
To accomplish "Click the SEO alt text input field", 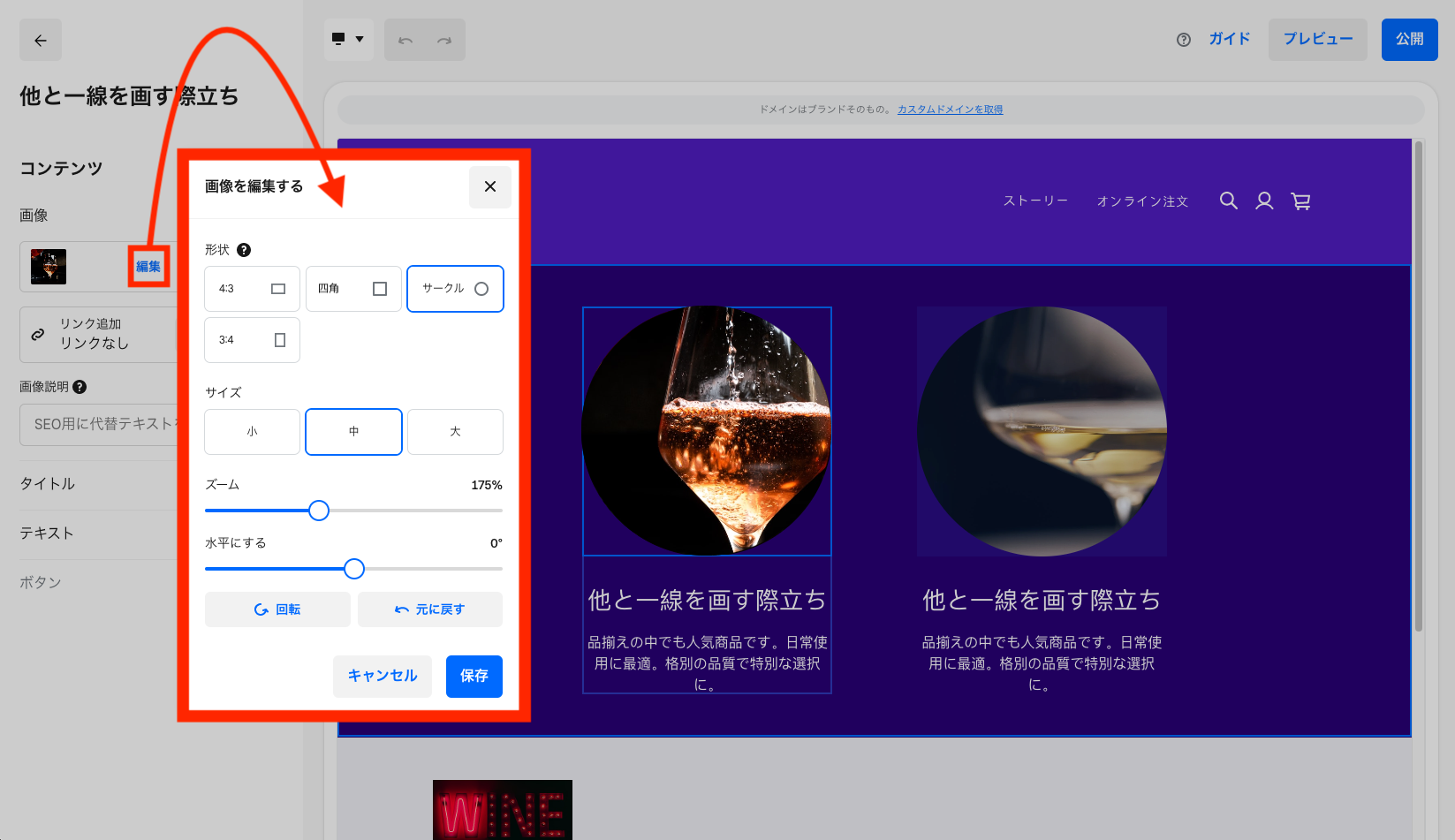I will (99, 425).
